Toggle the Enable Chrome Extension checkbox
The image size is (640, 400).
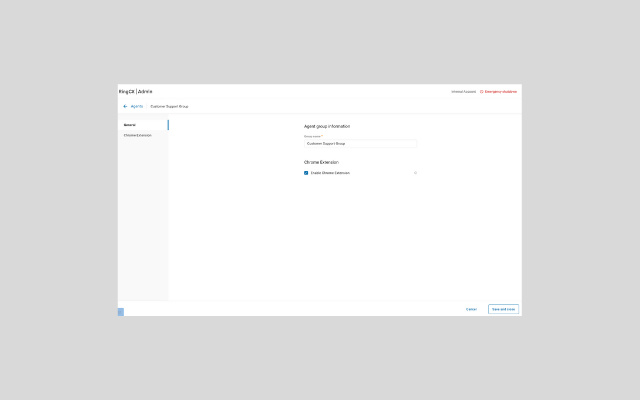(306, 173)
